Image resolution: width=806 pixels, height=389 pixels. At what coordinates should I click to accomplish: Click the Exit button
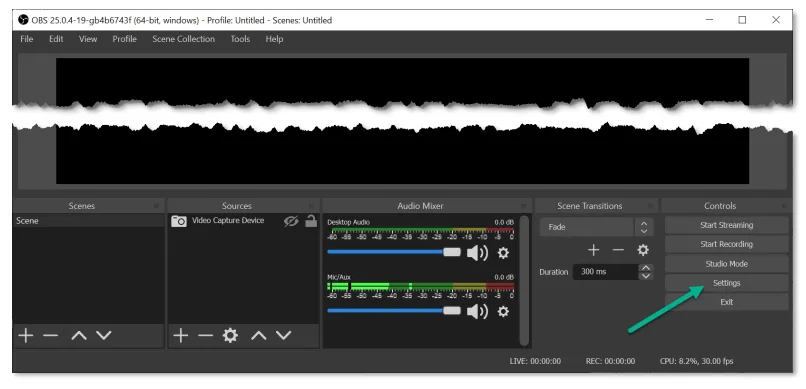tap(726, 302)
